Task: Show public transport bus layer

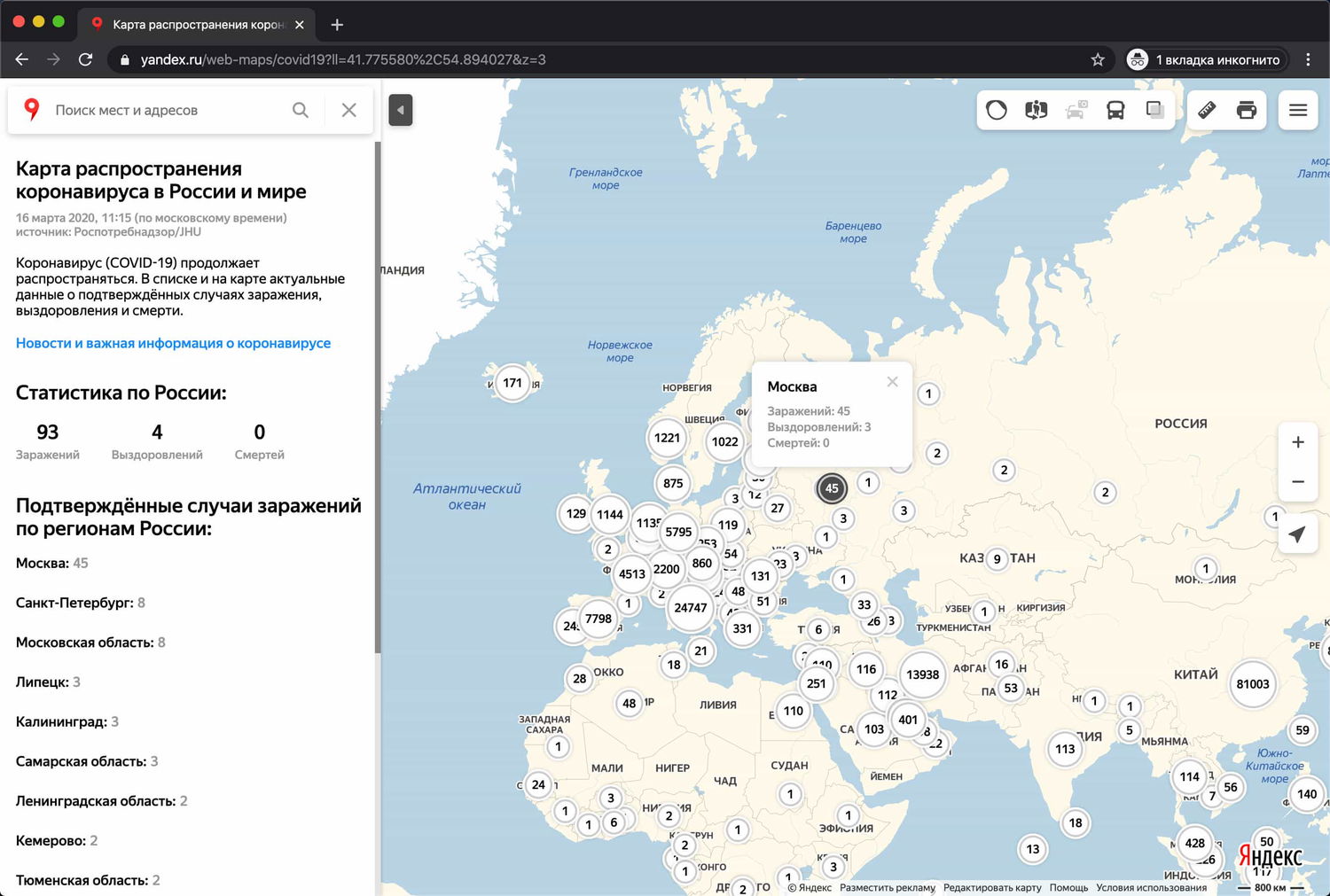Action: click(x=1115, y=110)
